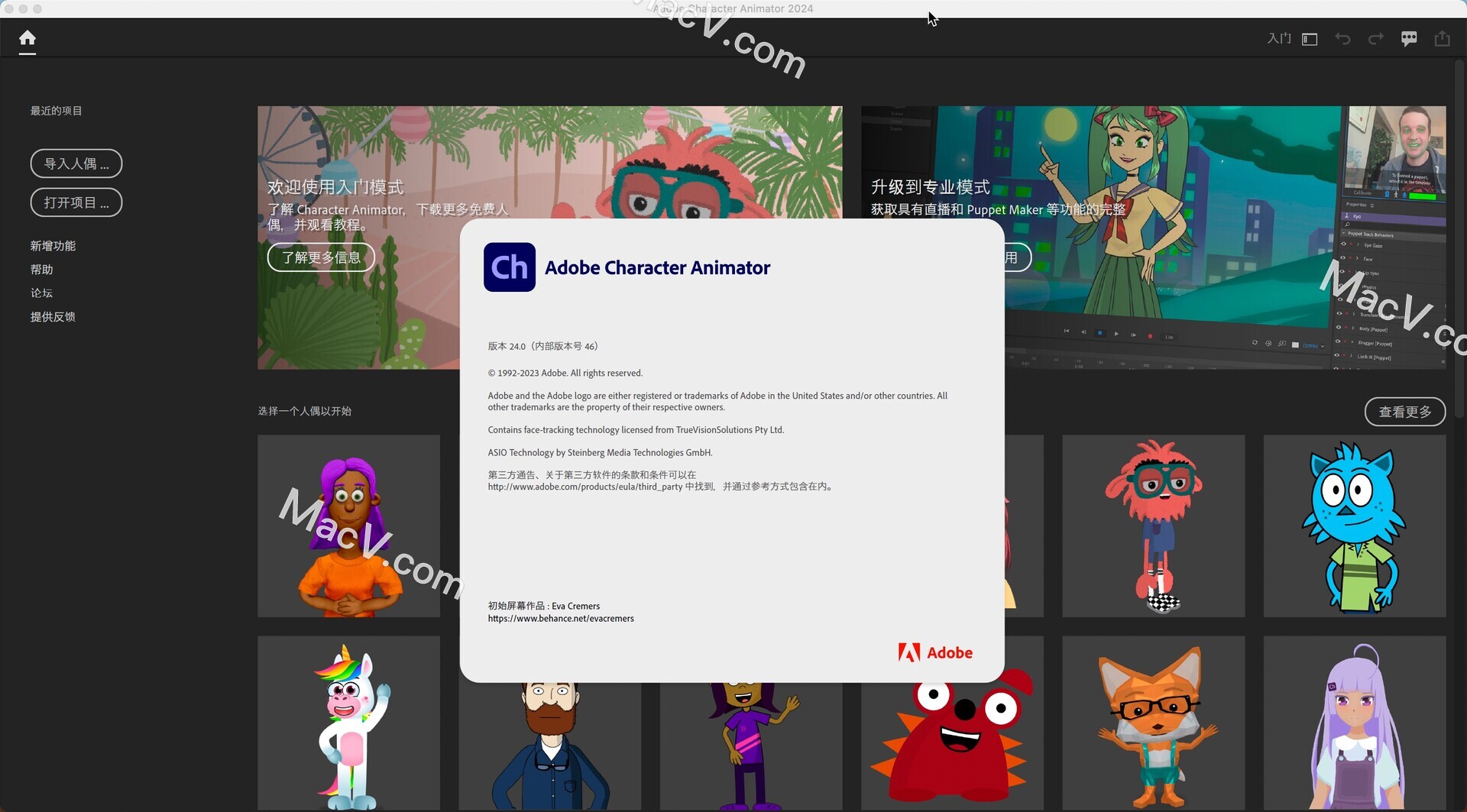Select the lavender-haired anime girl puppet
This screenshot has width=1467, height=812.
[1354, 723]
